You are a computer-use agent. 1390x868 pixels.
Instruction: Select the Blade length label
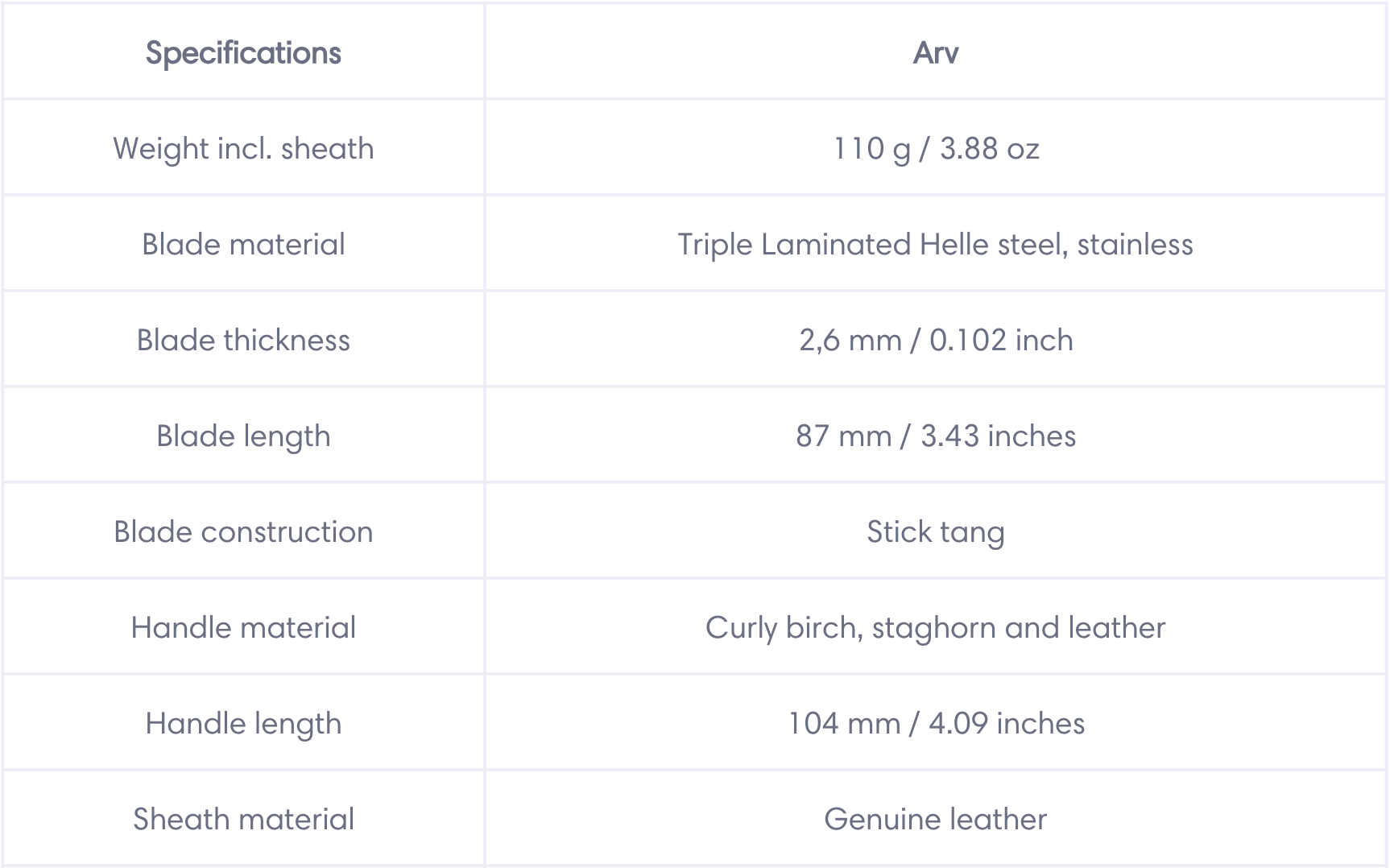[x=243, y=436]
